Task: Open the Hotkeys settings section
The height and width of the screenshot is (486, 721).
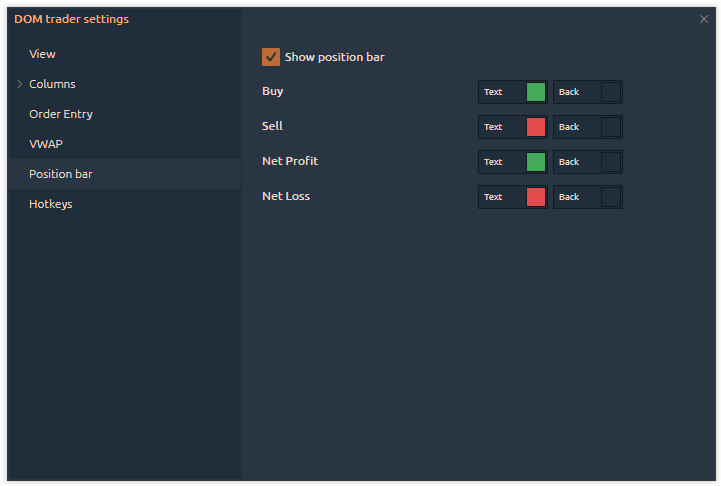Action: pos(51,204)
